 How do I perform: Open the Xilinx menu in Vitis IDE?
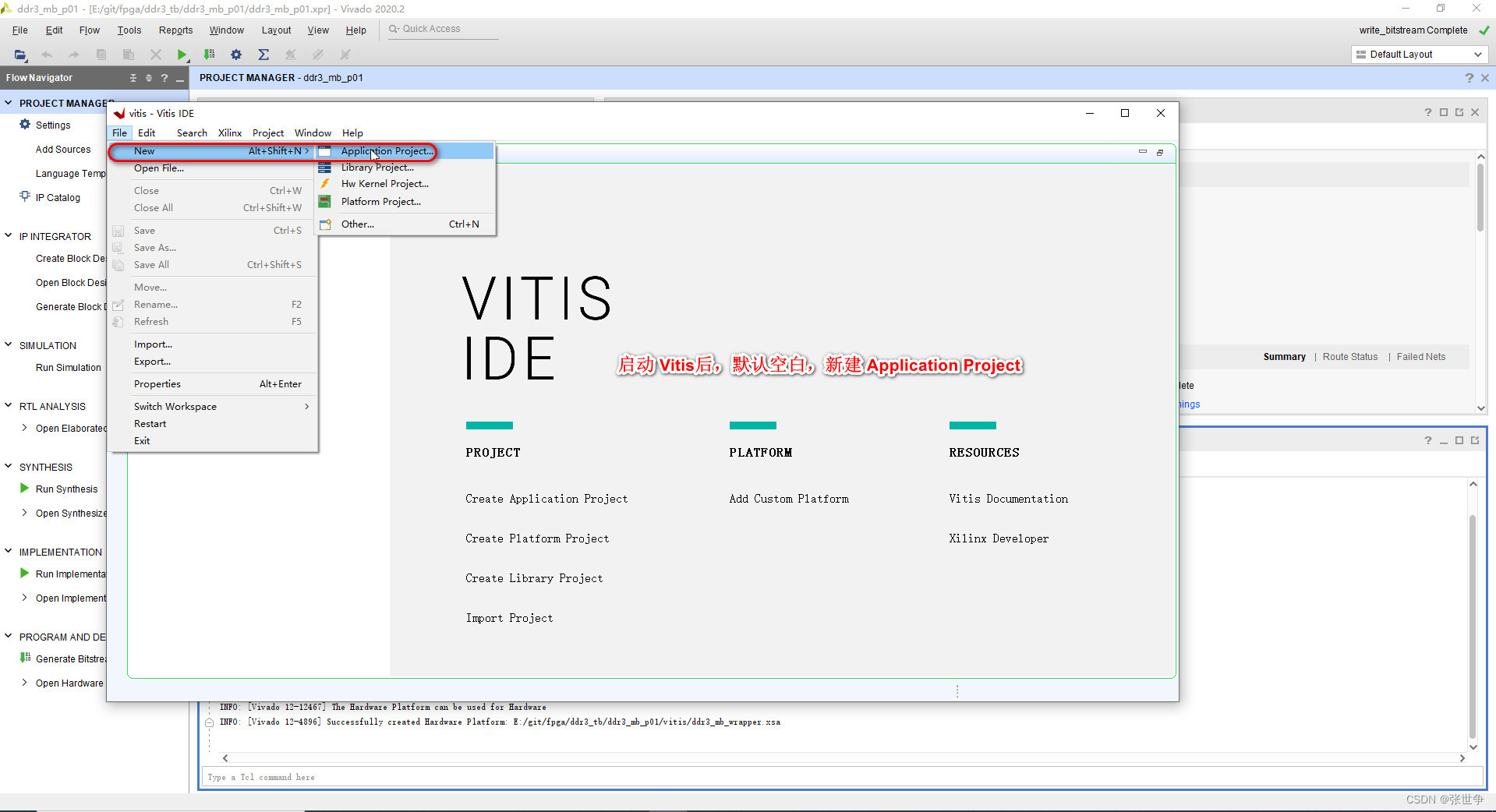click(229, 132)
